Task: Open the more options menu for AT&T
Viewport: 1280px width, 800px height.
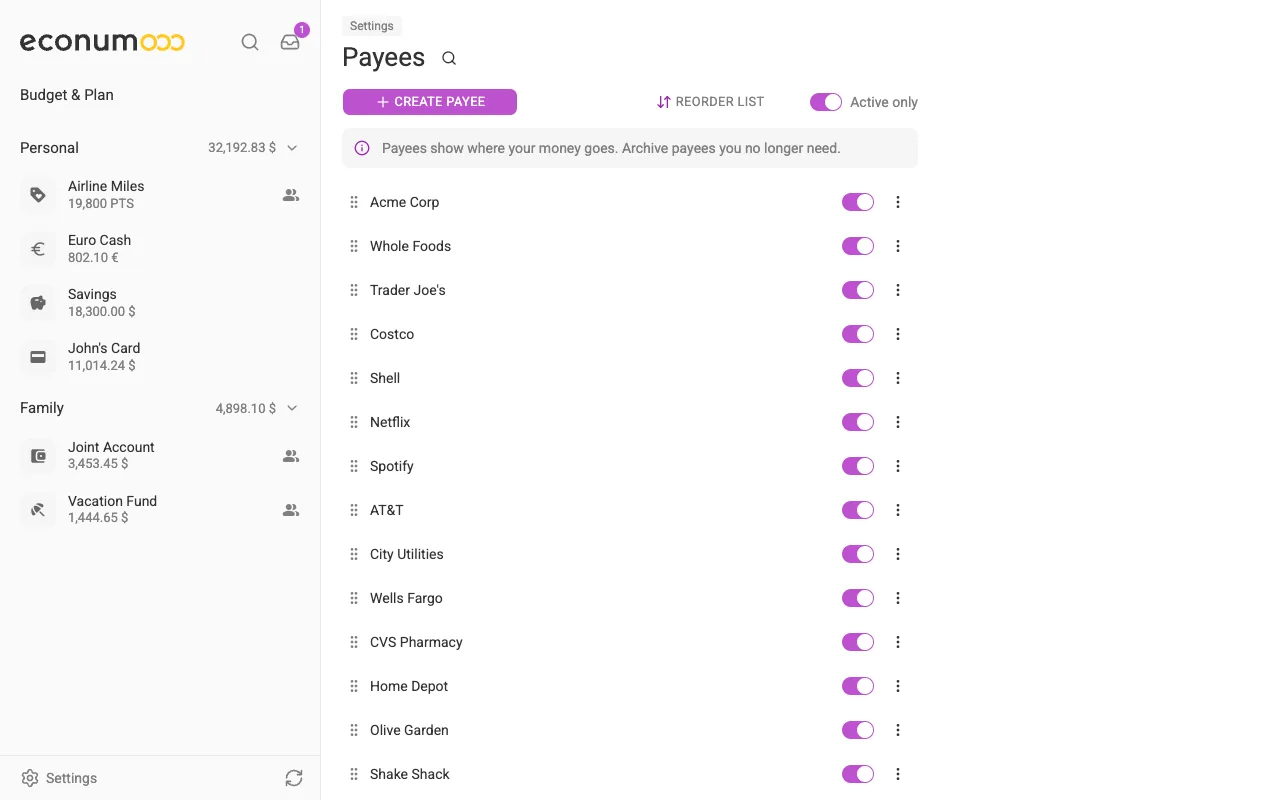Action: (x=898, y=510)
